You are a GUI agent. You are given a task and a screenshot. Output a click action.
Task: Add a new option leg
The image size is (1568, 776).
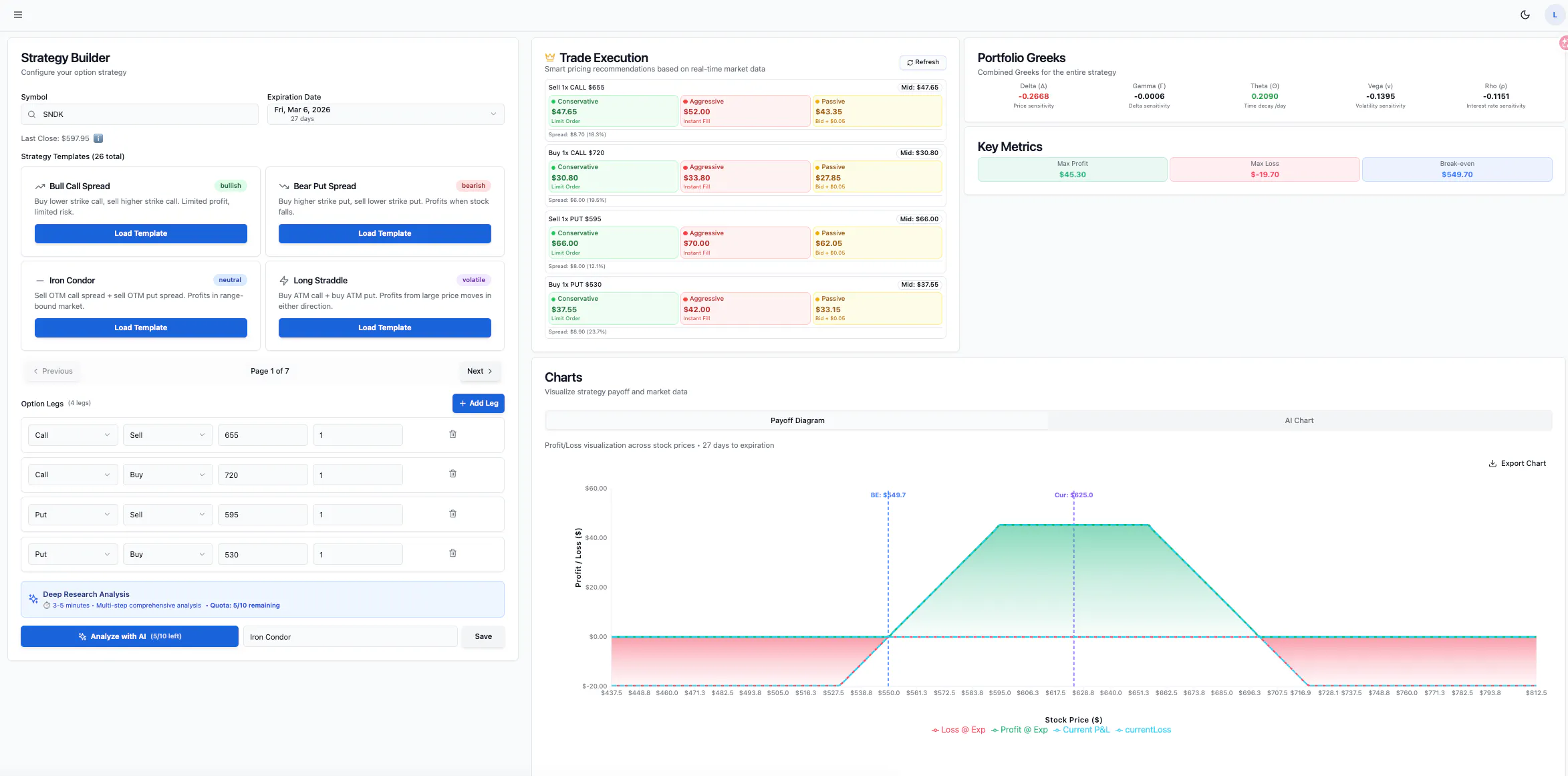point(479,403)
